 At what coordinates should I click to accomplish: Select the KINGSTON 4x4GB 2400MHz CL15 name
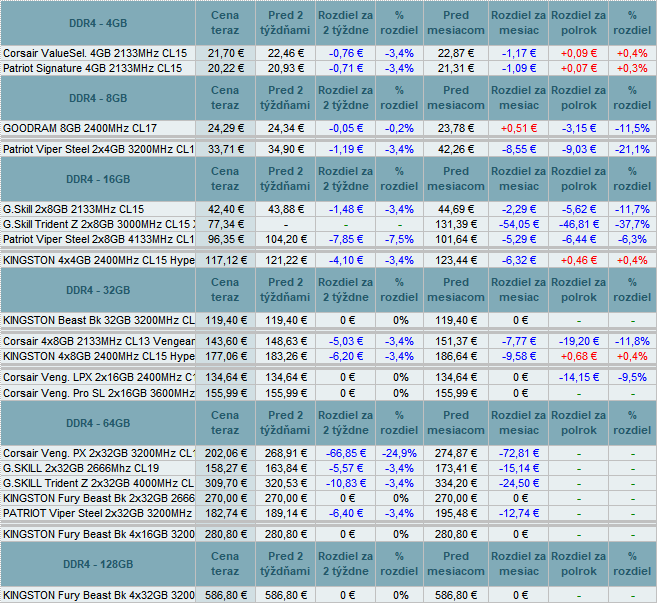coord(98,260)
